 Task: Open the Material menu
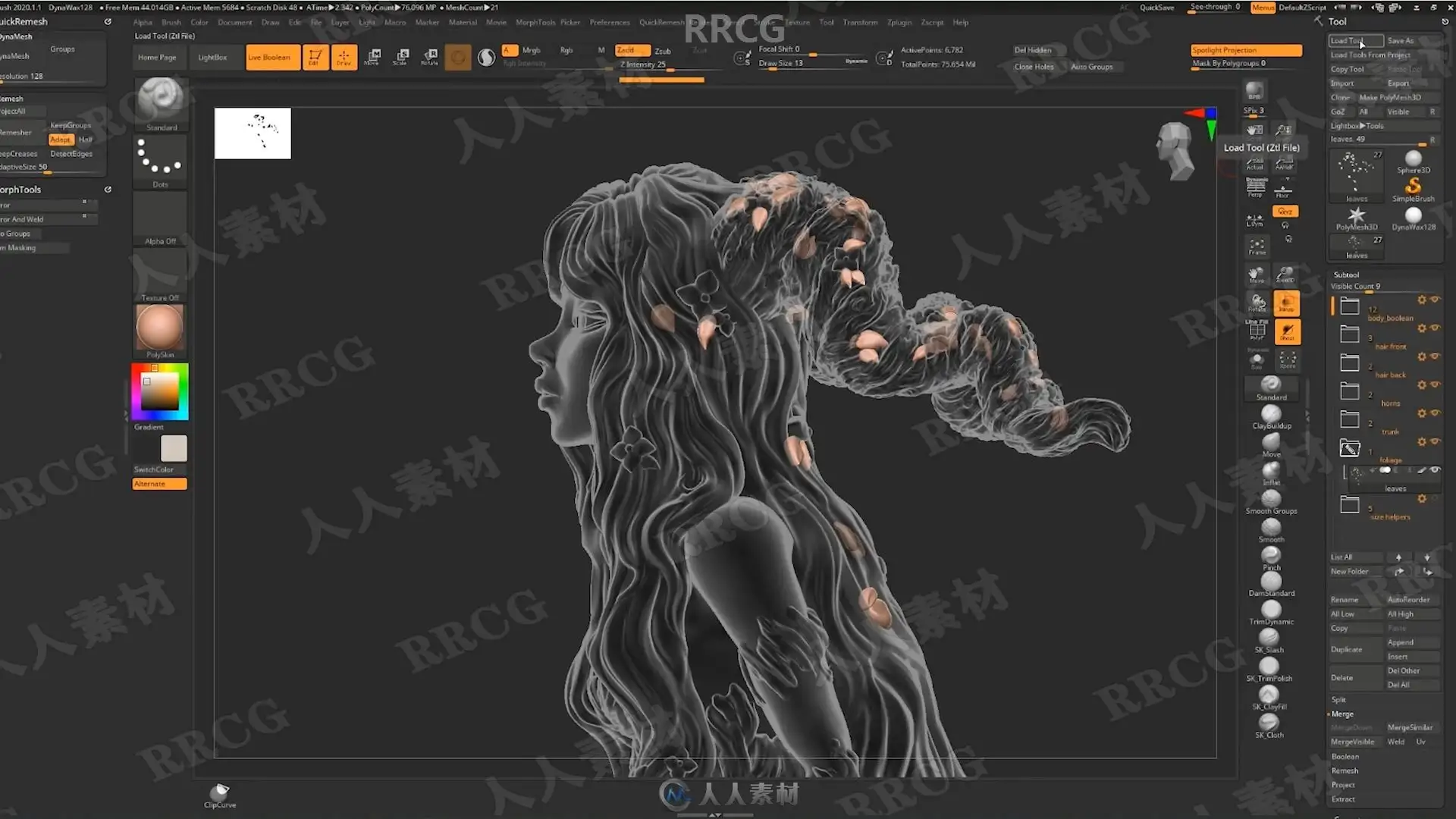[x=463, y=23]
